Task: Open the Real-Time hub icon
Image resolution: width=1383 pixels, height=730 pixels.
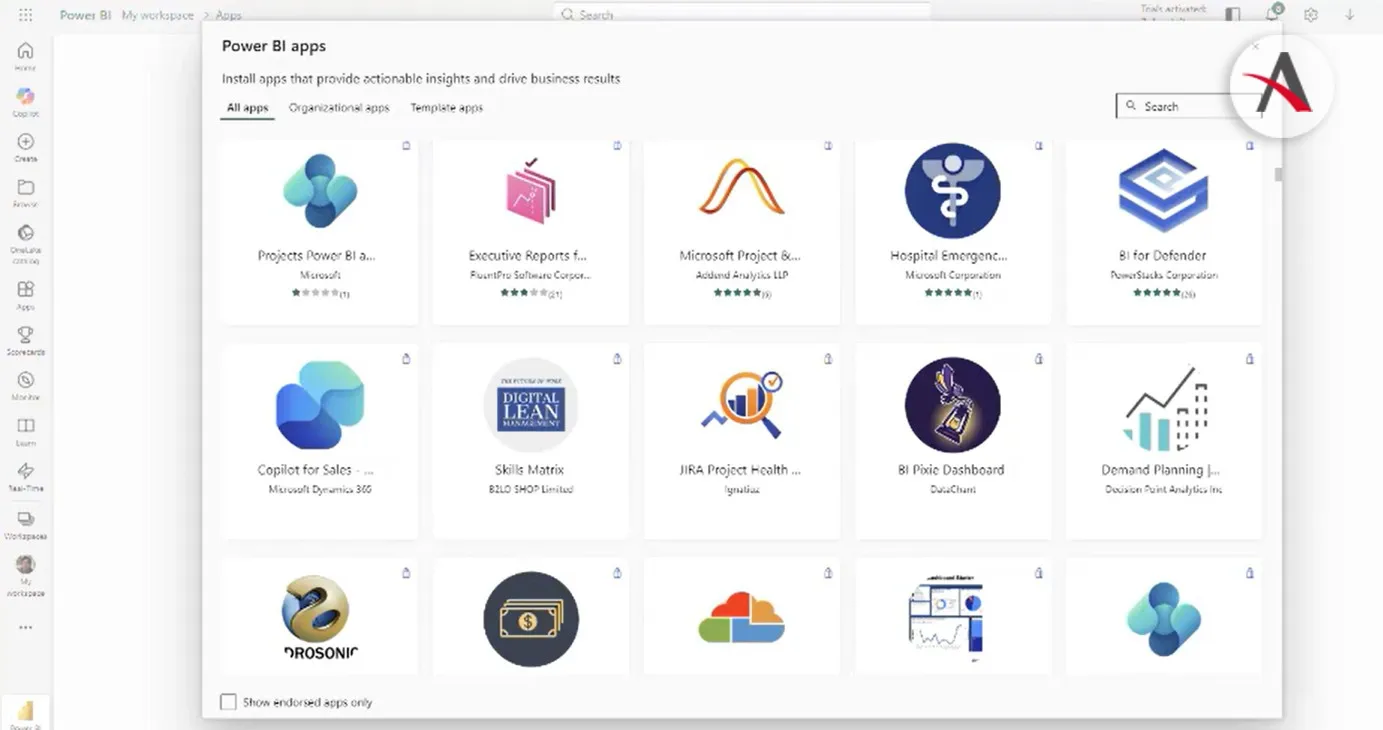Action: tap(25, 475)
